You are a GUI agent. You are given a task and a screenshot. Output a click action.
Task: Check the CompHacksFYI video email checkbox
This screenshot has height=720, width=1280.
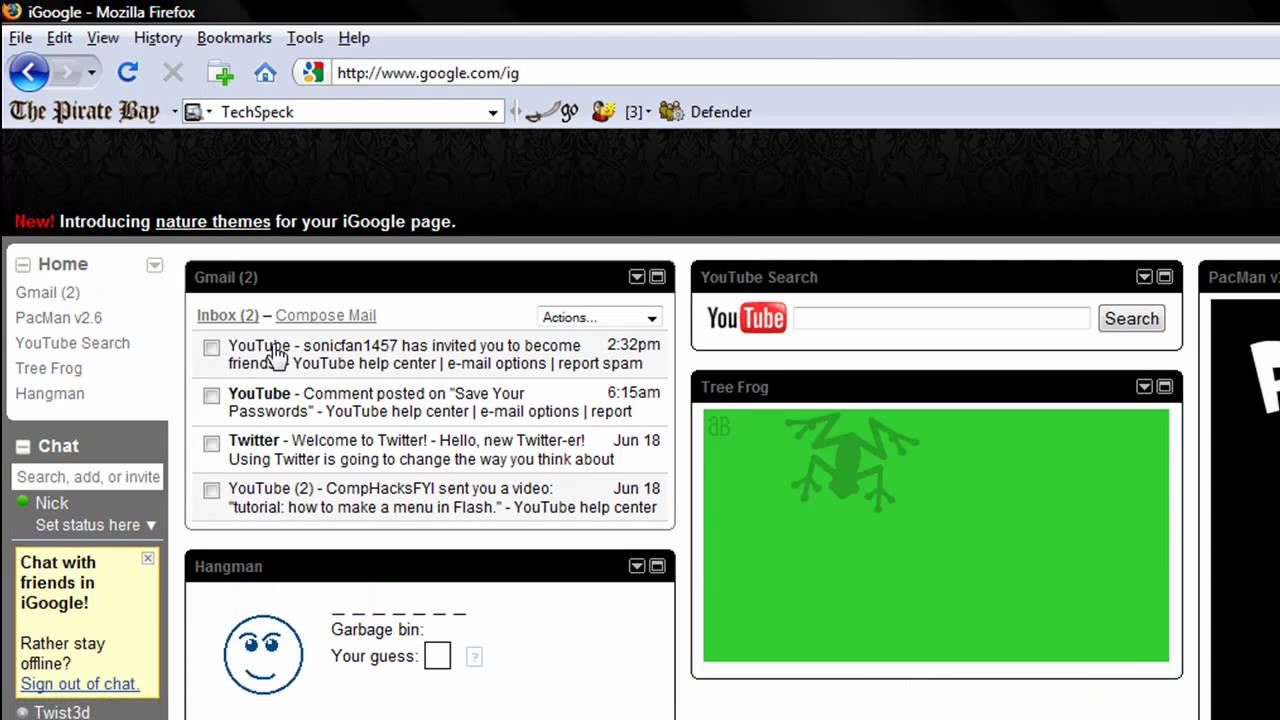click(x=212, y=491)
